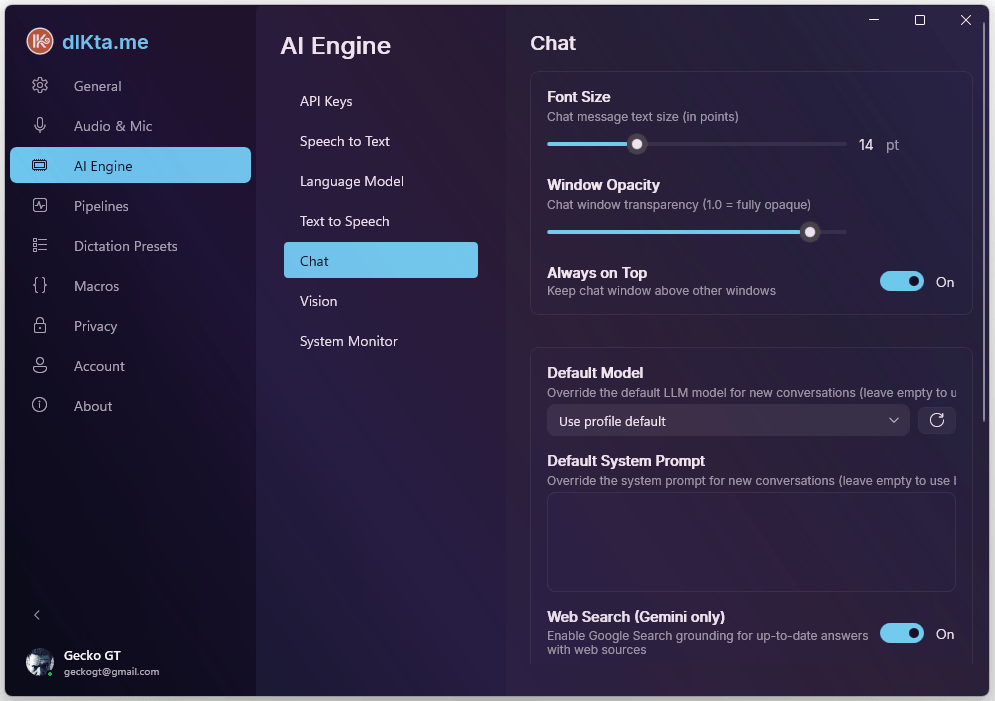Image resolution: width=995 pixels, height=701 pixels.
Task: Open the Account page
Action: click(x=130, y=365)
